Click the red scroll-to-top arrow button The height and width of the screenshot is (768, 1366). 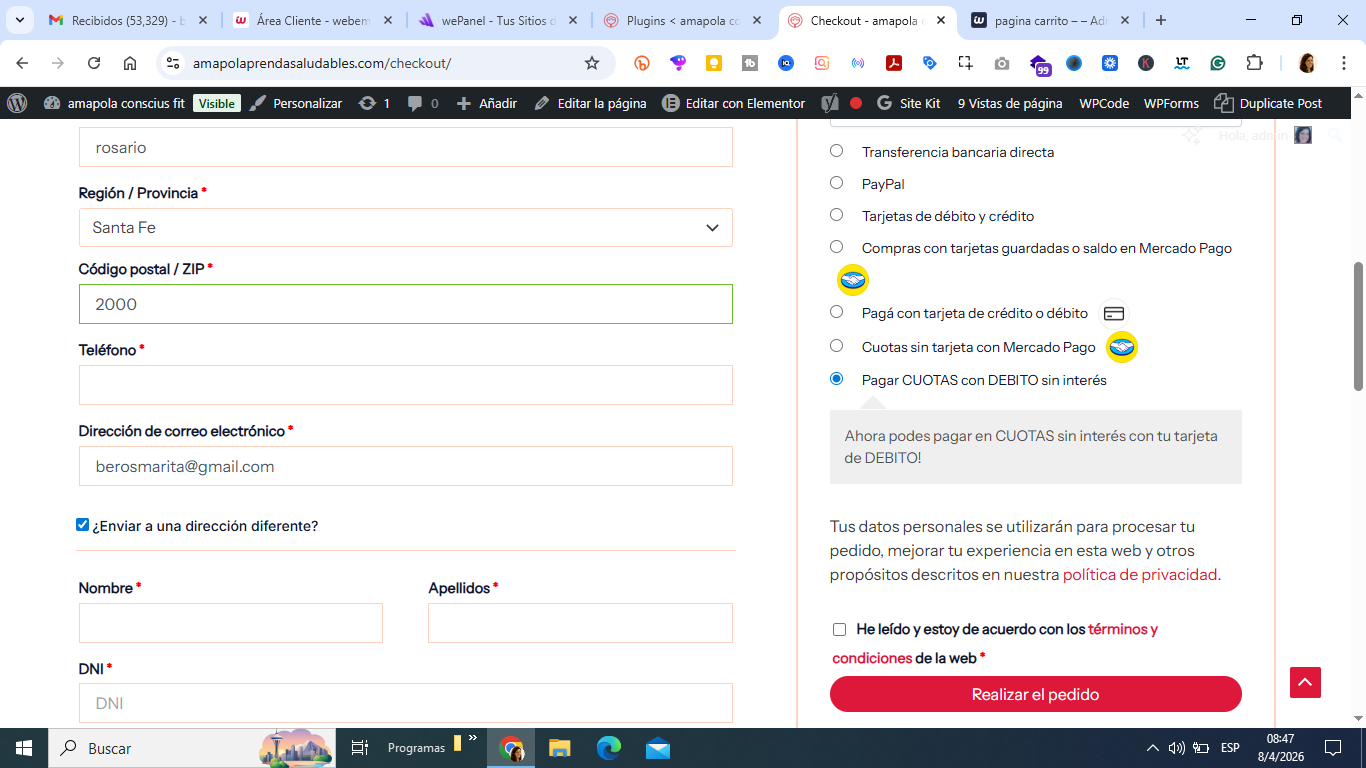coord(1305,682)
